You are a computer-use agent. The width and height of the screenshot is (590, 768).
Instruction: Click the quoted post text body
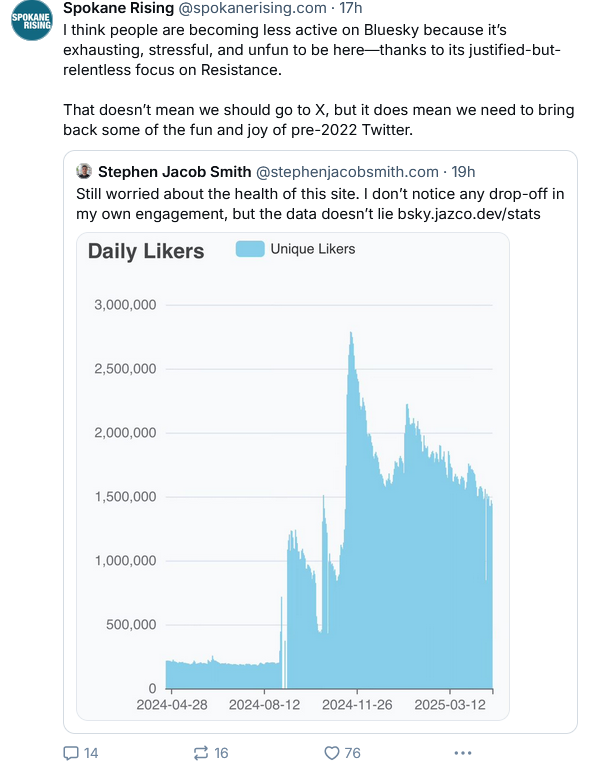point(320,204)
